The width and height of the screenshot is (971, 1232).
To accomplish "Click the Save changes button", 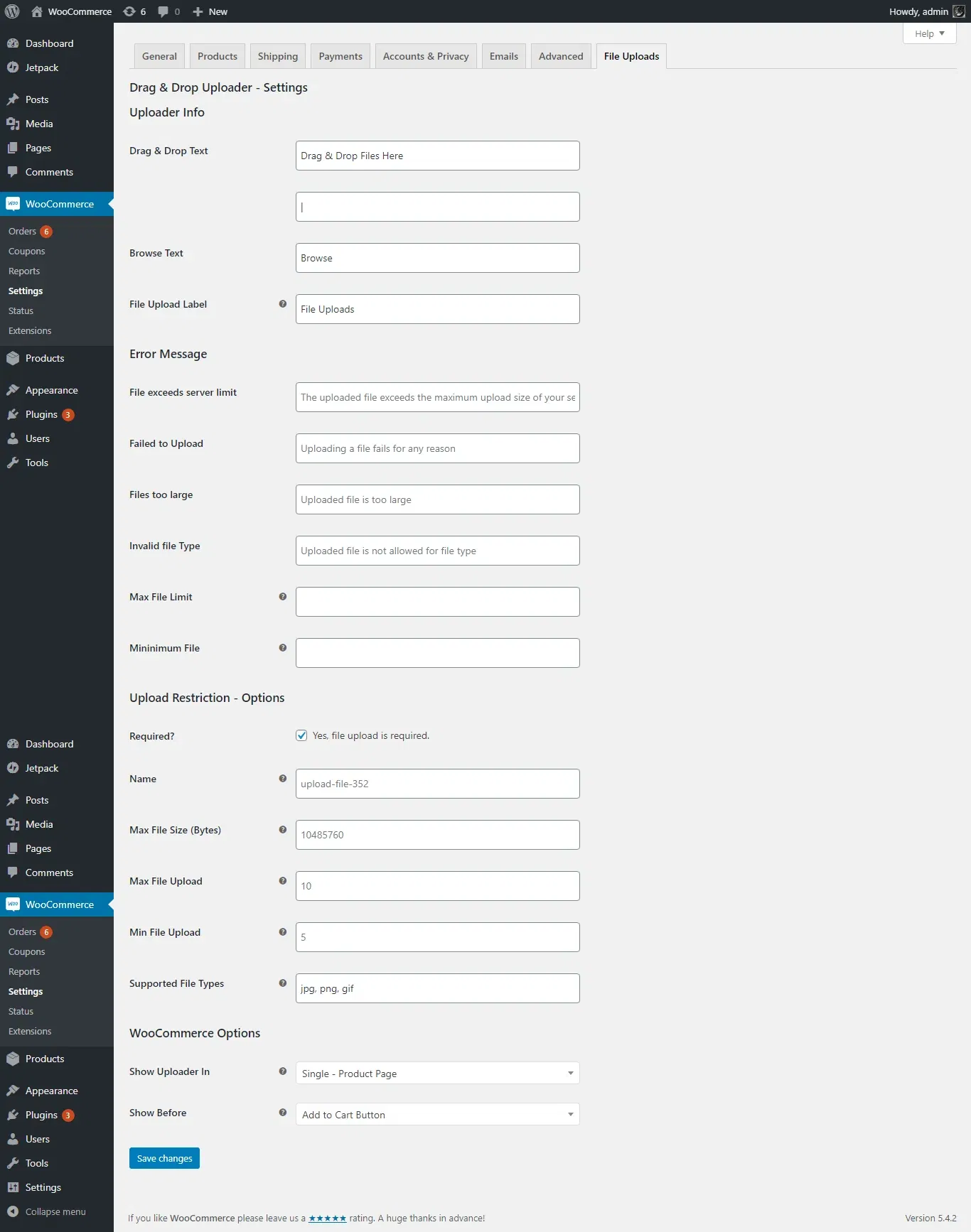I will (x=164, y=1158).
